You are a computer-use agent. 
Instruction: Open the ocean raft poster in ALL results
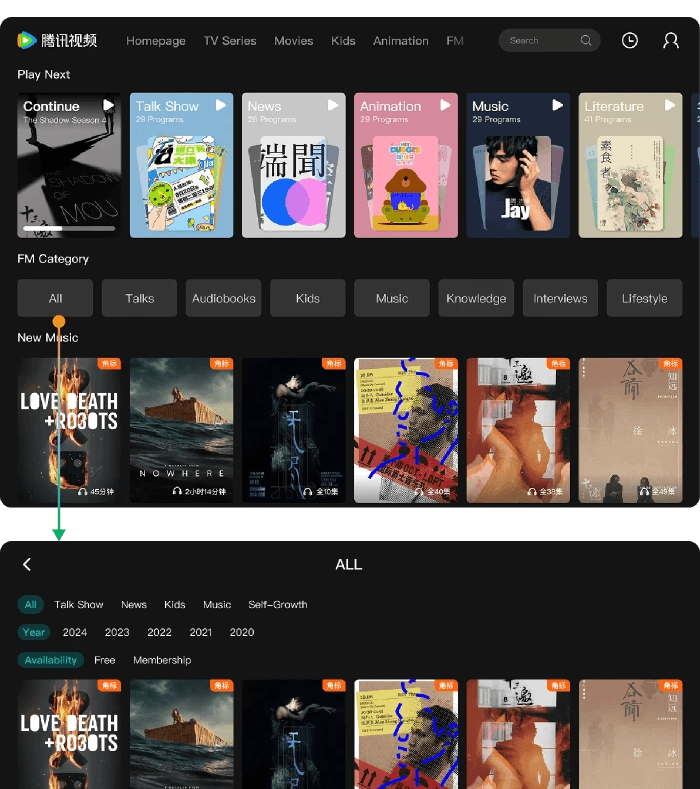click(182, 734)
